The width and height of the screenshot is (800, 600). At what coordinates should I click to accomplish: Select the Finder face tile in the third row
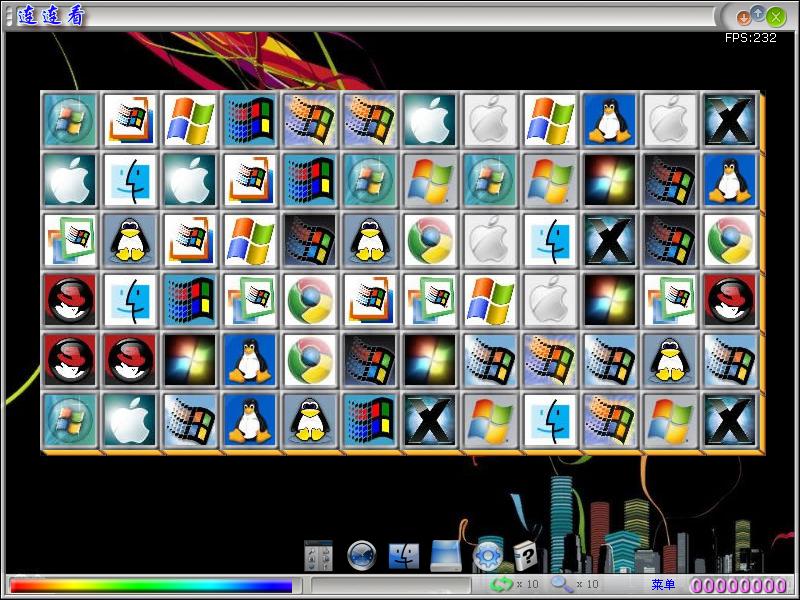click(x=550, y=240)
